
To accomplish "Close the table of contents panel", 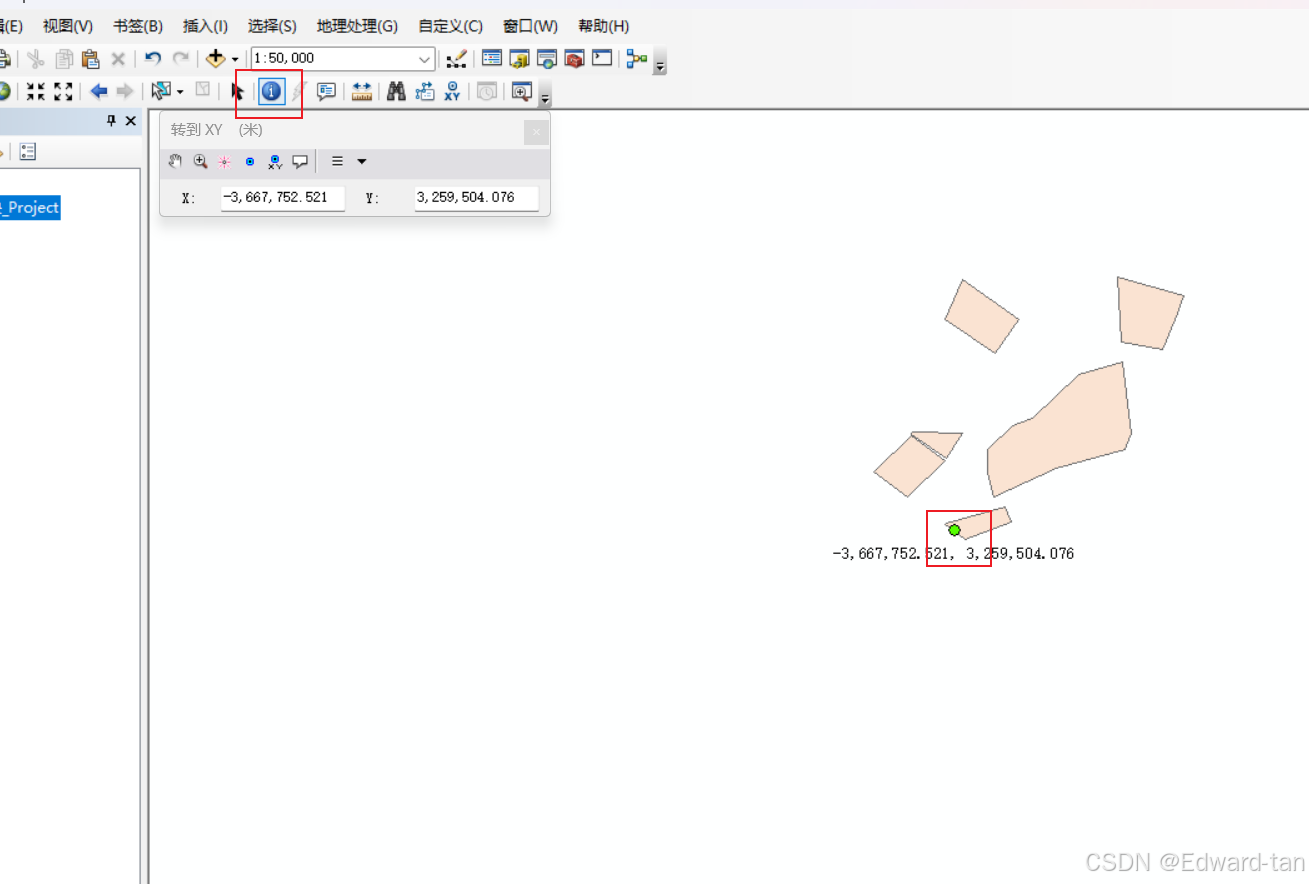I will click(x=131, y=121).
